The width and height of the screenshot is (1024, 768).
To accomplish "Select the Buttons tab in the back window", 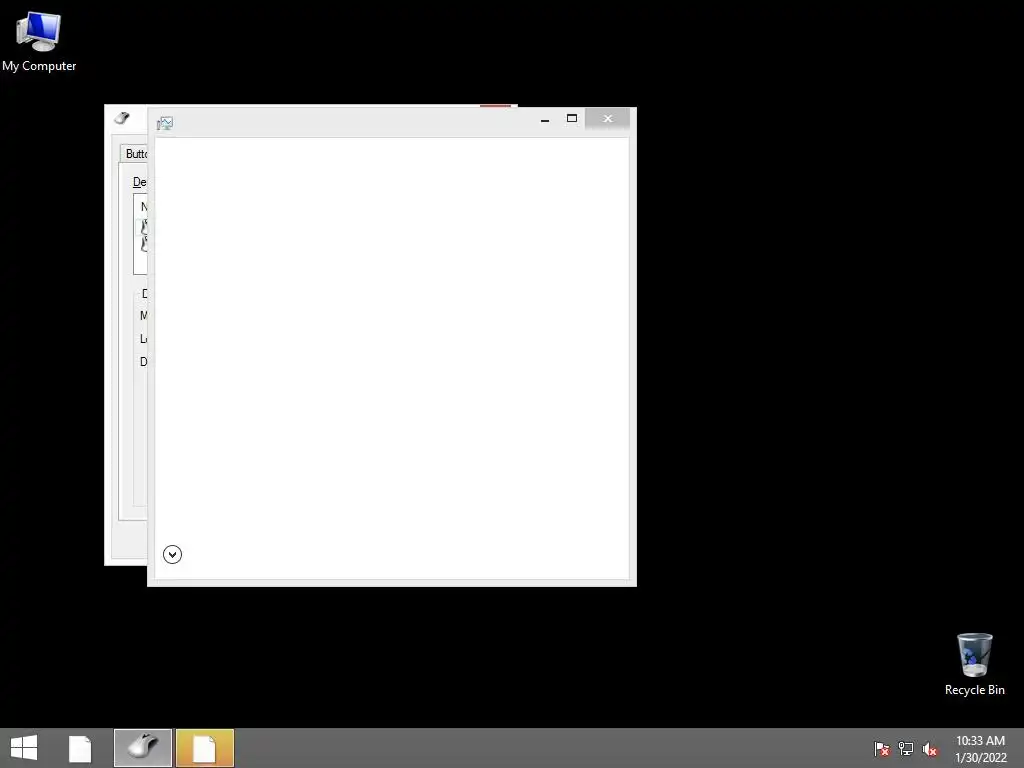I will point(136,153).
